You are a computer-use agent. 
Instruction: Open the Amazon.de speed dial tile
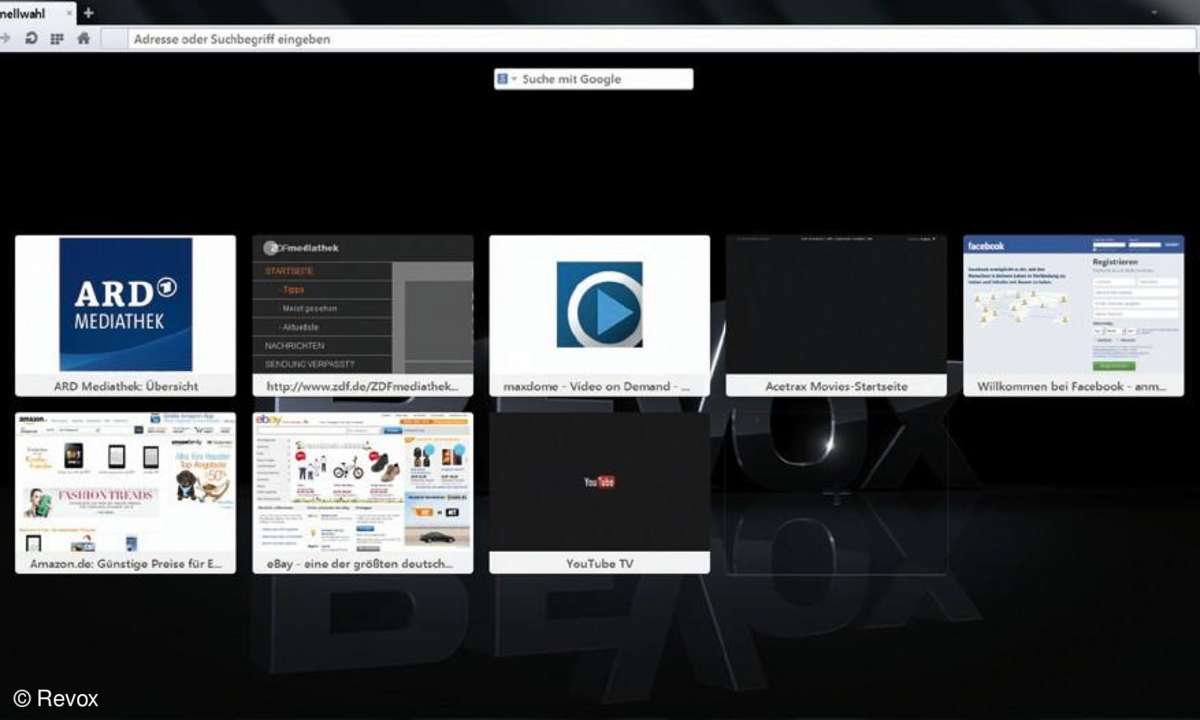coord(126,493)
